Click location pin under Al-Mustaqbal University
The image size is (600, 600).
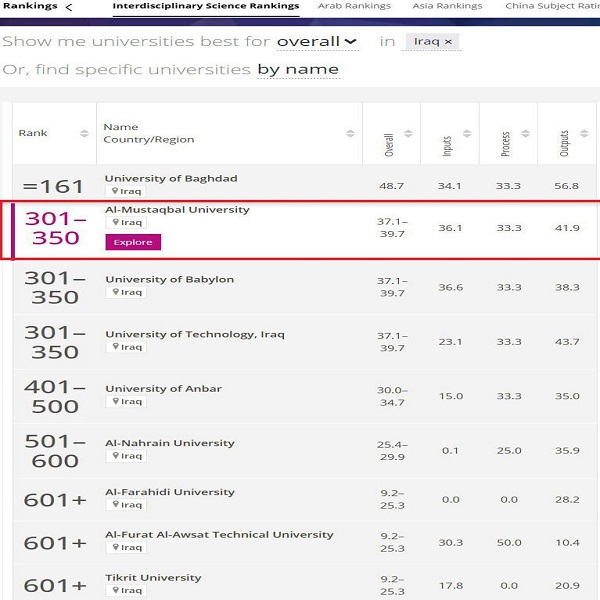tap(115, 222)
